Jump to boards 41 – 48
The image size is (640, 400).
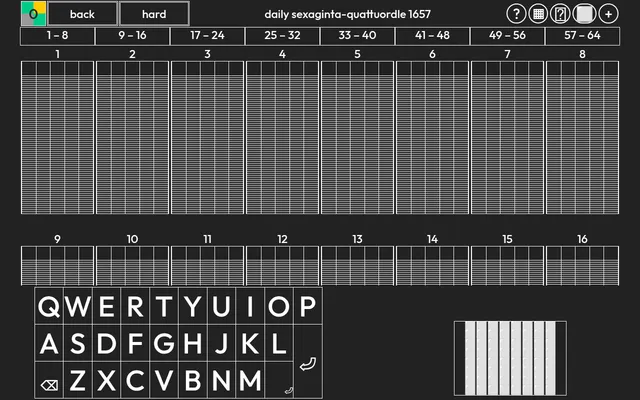[432, 36]
